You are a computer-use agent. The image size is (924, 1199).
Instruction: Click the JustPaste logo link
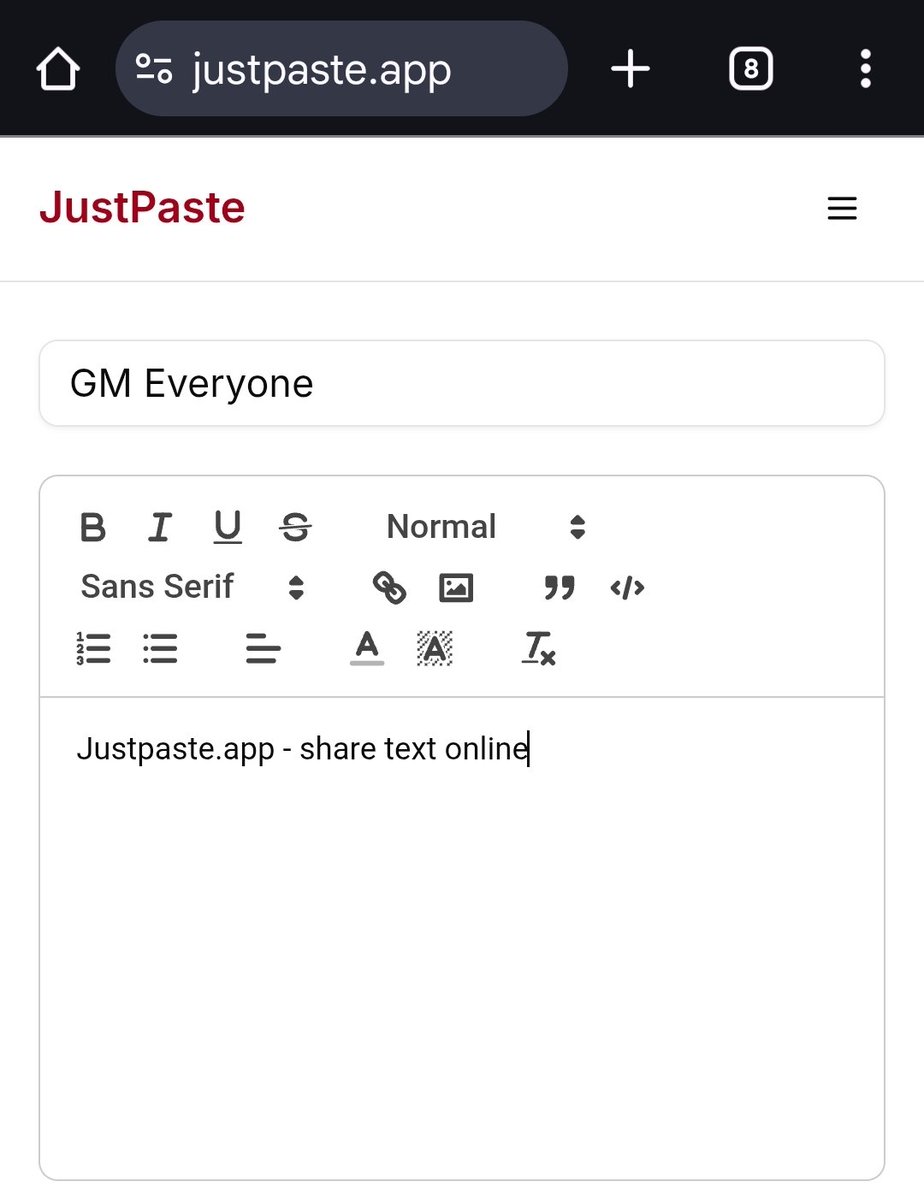pyautogui.click(x=141, y=207)
